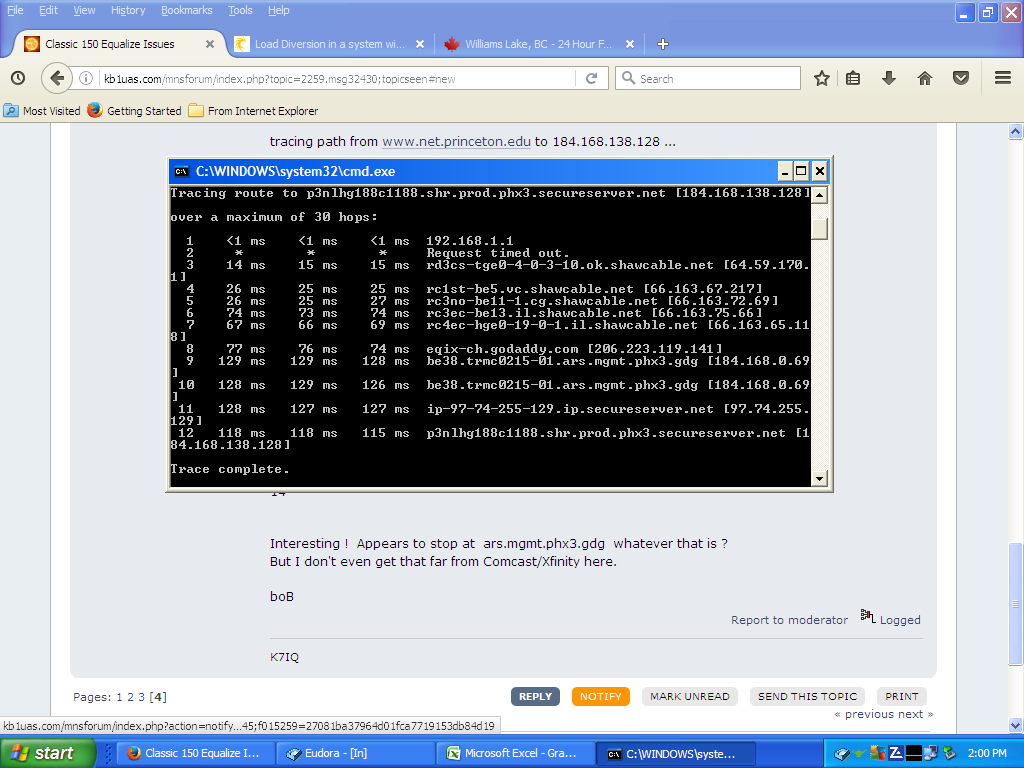
Task: Open the Bookmarks menu
Action: (187, 10)
